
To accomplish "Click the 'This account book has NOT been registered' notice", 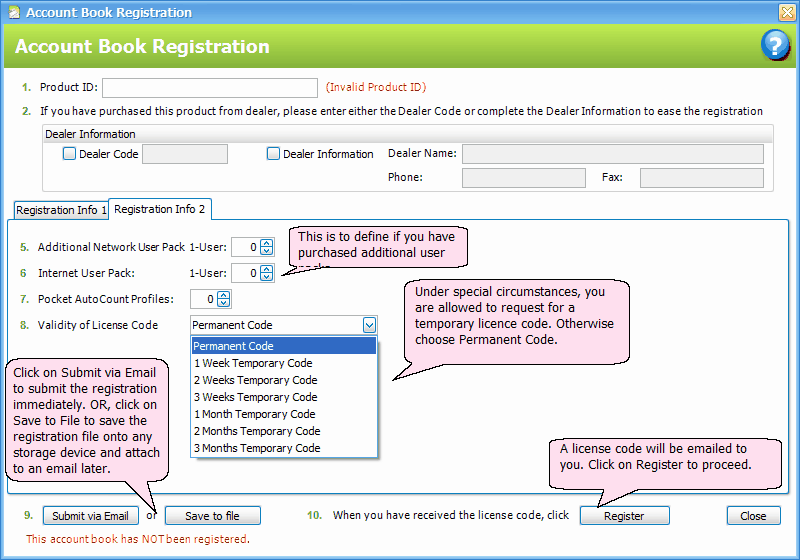I will coord(138,539).
